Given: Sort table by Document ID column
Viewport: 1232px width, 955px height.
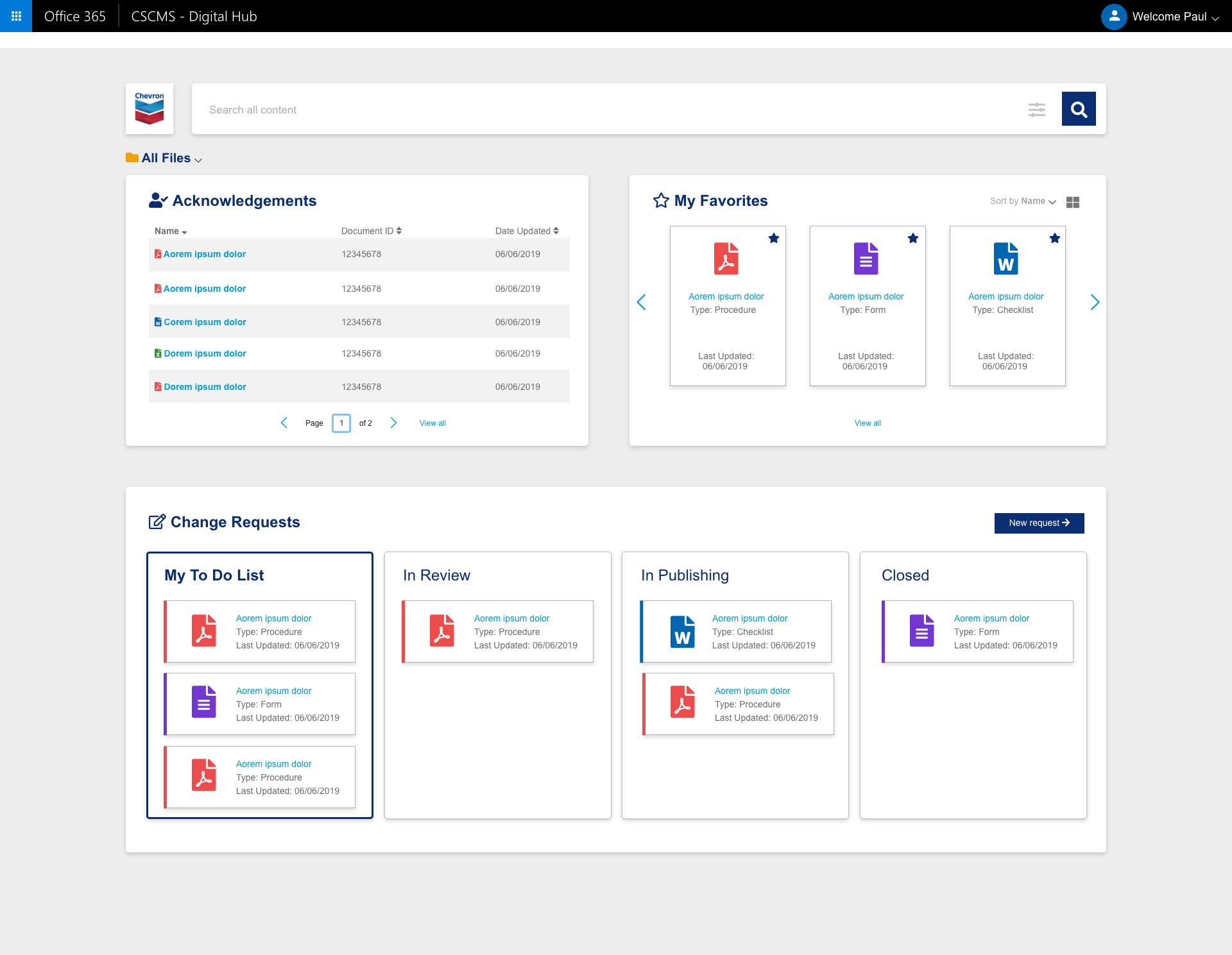Looking at the screenshot, I should click(371, 231).
